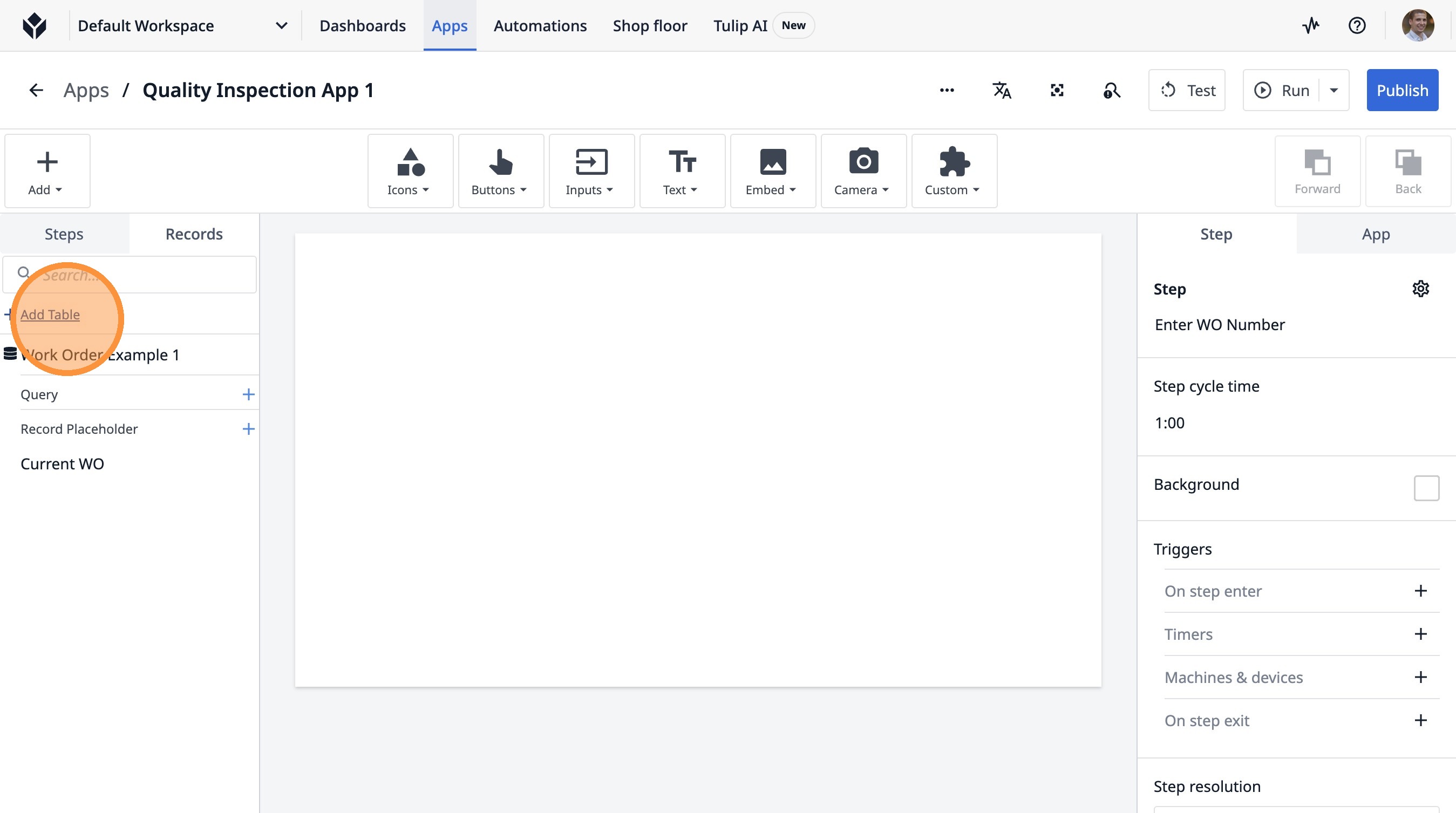Switch to the Steps tab
The image size is (1456, 813).
click(x=64, y=234)
